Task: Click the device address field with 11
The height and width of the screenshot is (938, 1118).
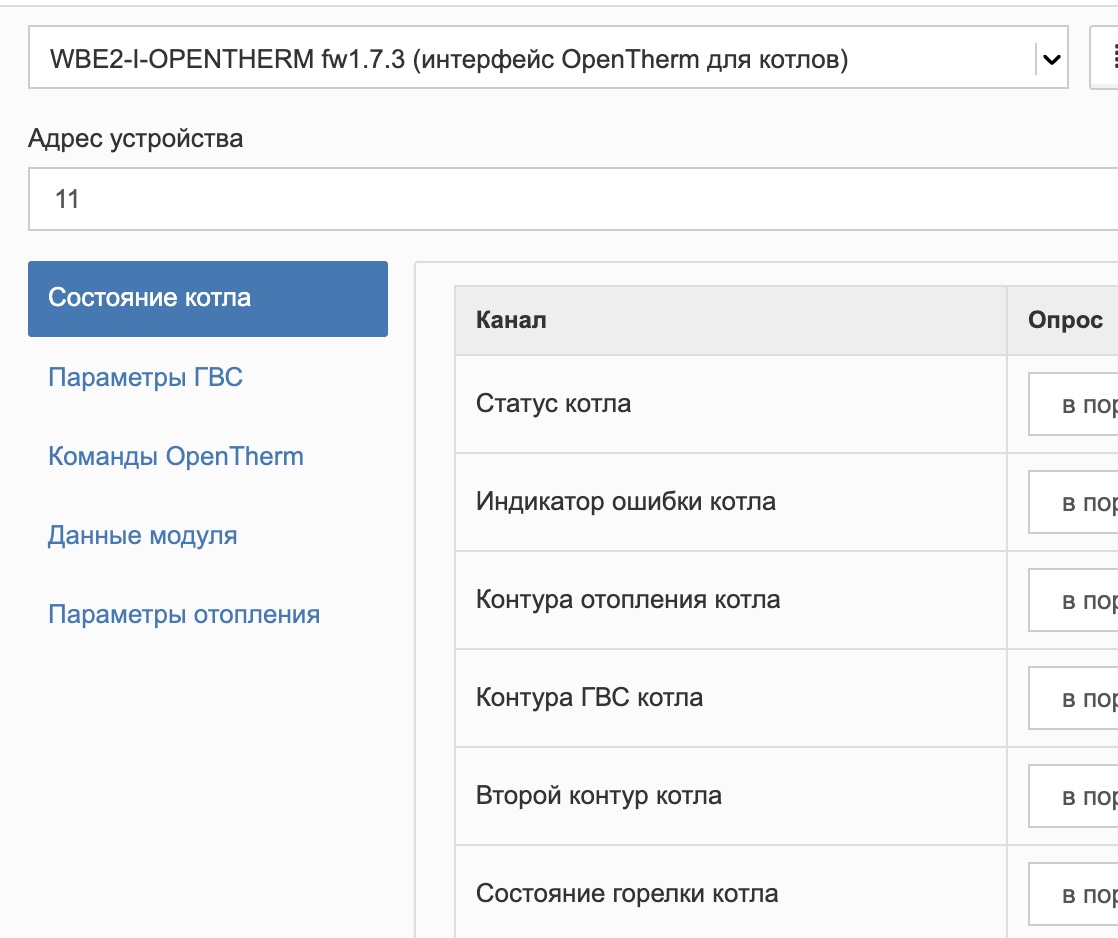Action: [573, 199]
